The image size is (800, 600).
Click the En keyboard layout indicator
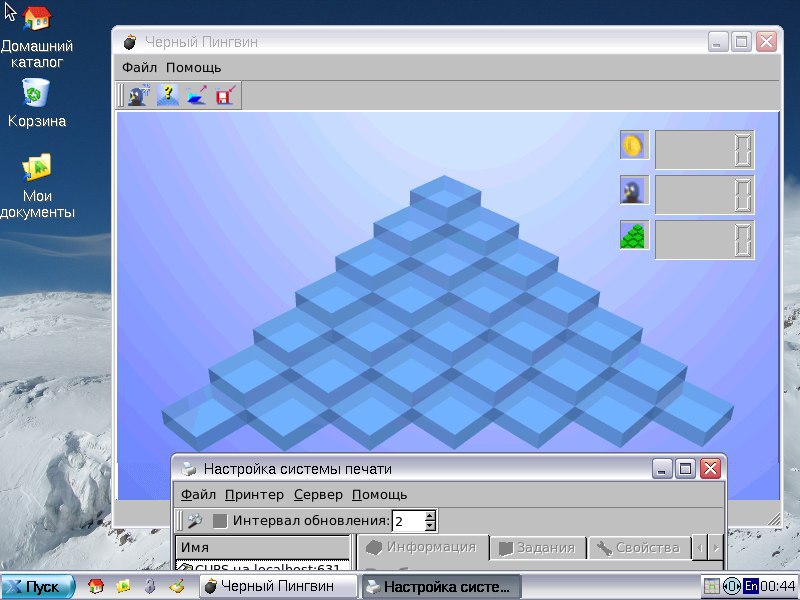click(x=751, y=586)
